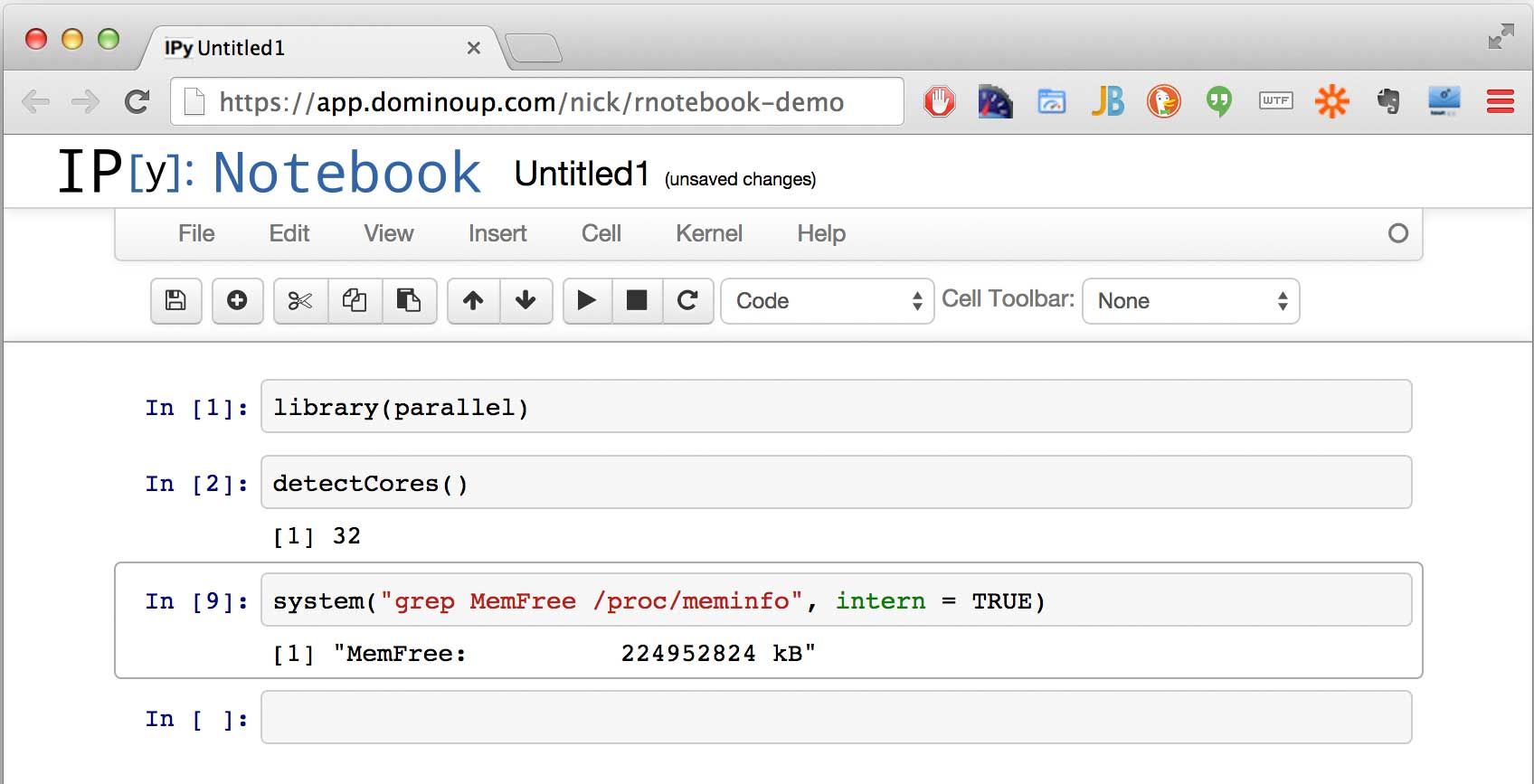Open the cell type Code dropdown
Viewport: 1534px width, 784px height.
coord(828,301)
